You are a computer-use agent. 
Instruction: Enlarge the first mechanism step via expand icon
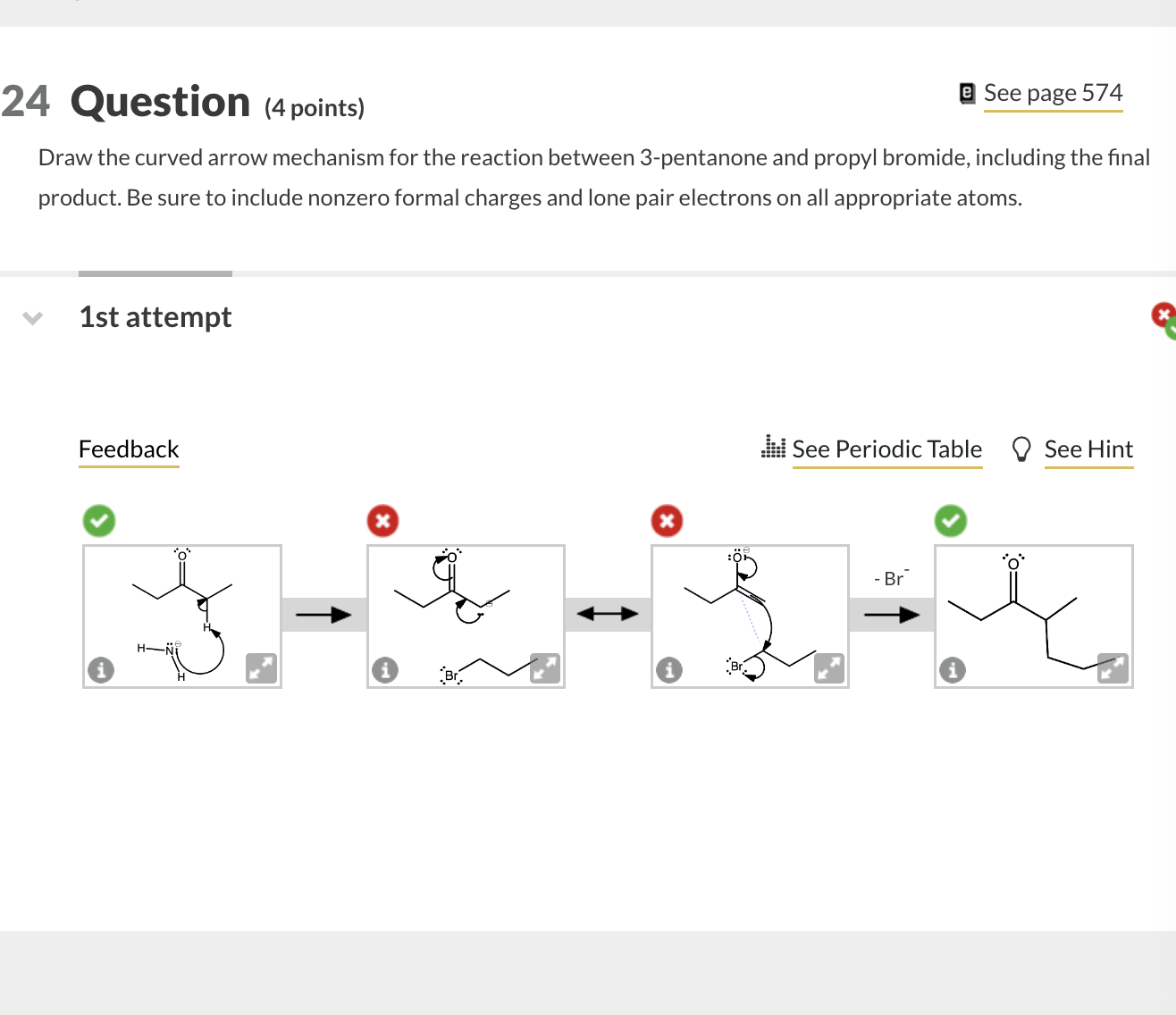pyautogui.click(x=261, y=668)
